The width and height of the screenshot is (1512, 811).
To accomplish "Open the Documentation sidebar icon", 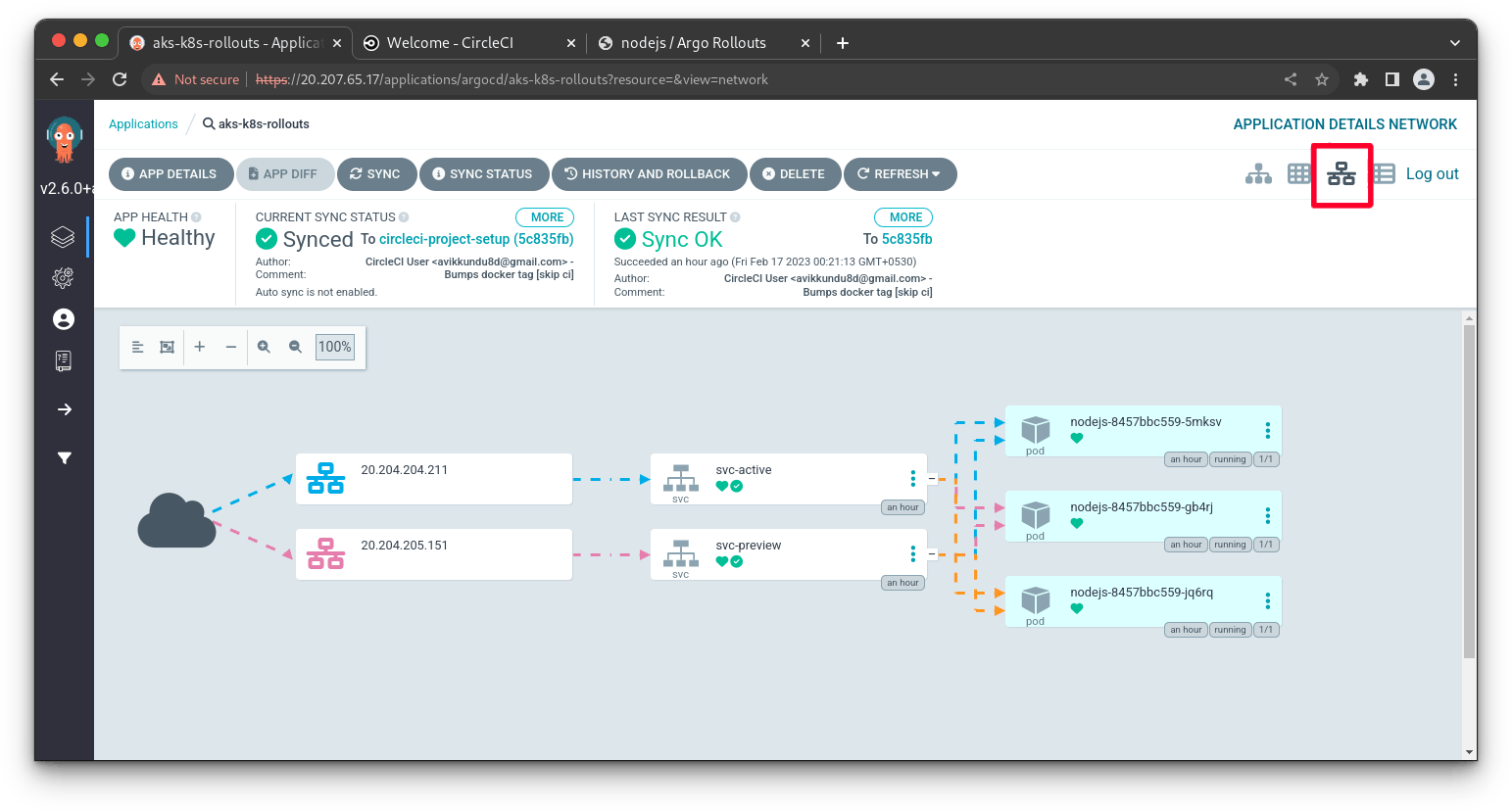I will pyautogui.click(x=63, y=360).
